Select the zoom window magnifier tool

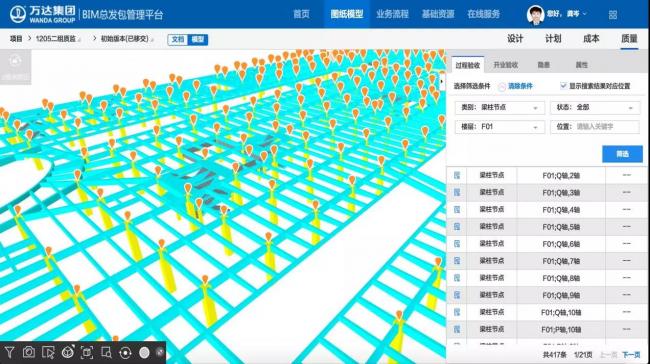coord(106,352)
